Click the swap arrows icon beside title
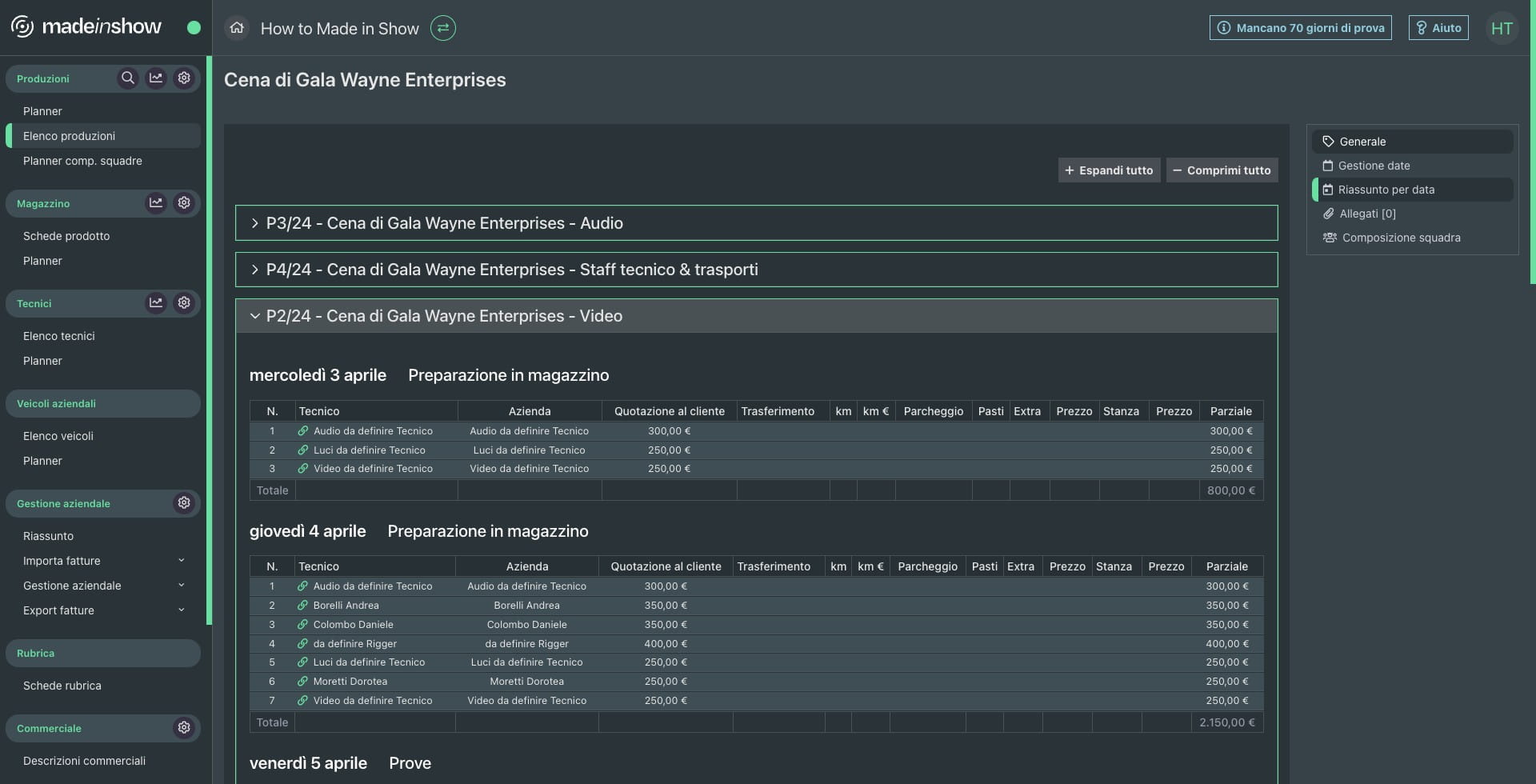Image resolution: width=1536 pixels, height=784 pixels. (443, 28)
